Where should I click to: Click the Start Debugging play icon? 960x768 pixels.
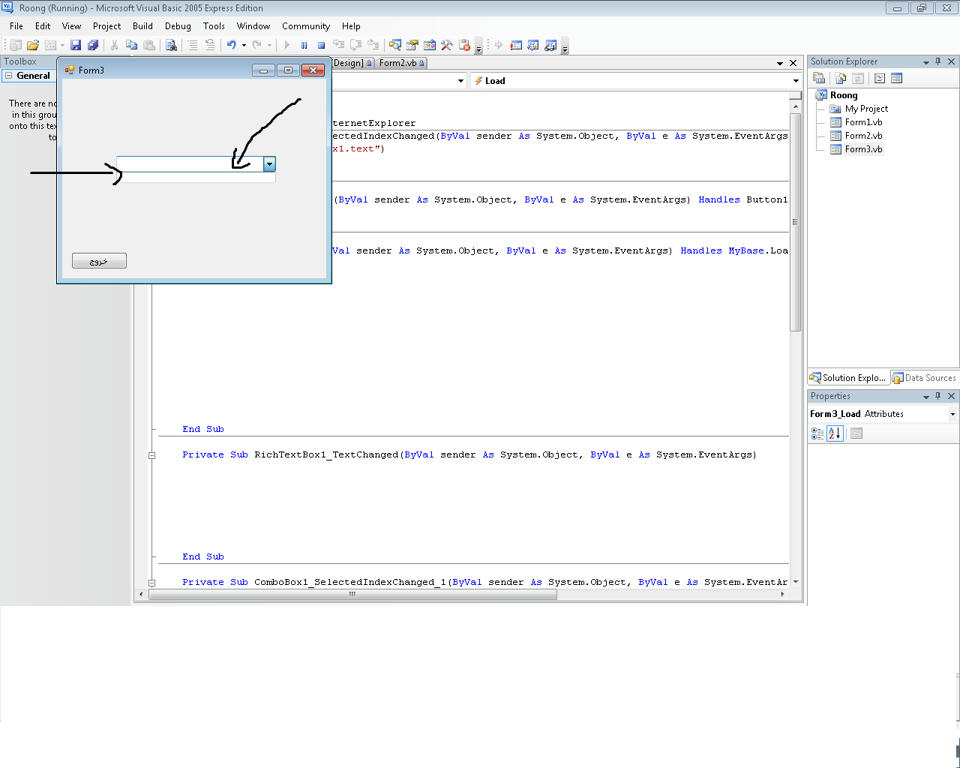287,45
